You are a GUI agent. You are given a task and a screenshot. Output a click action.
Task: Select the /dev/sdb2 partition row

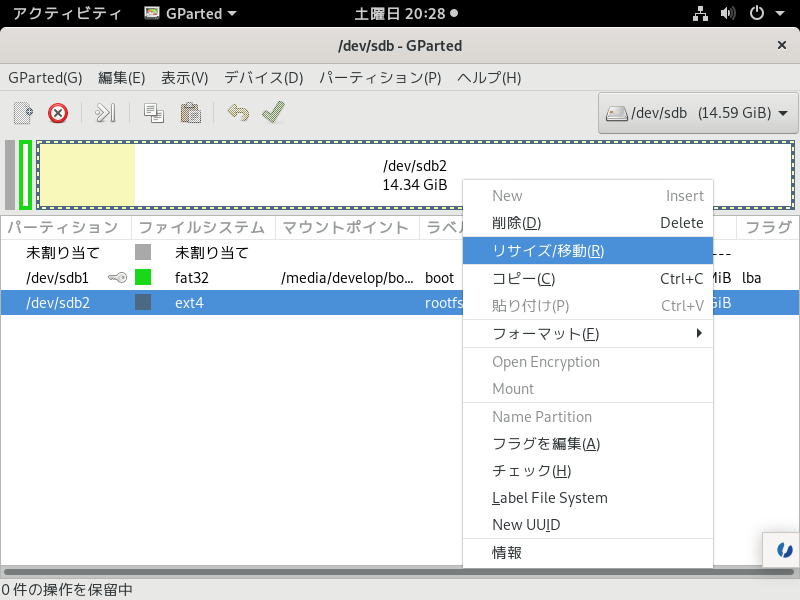400,303
